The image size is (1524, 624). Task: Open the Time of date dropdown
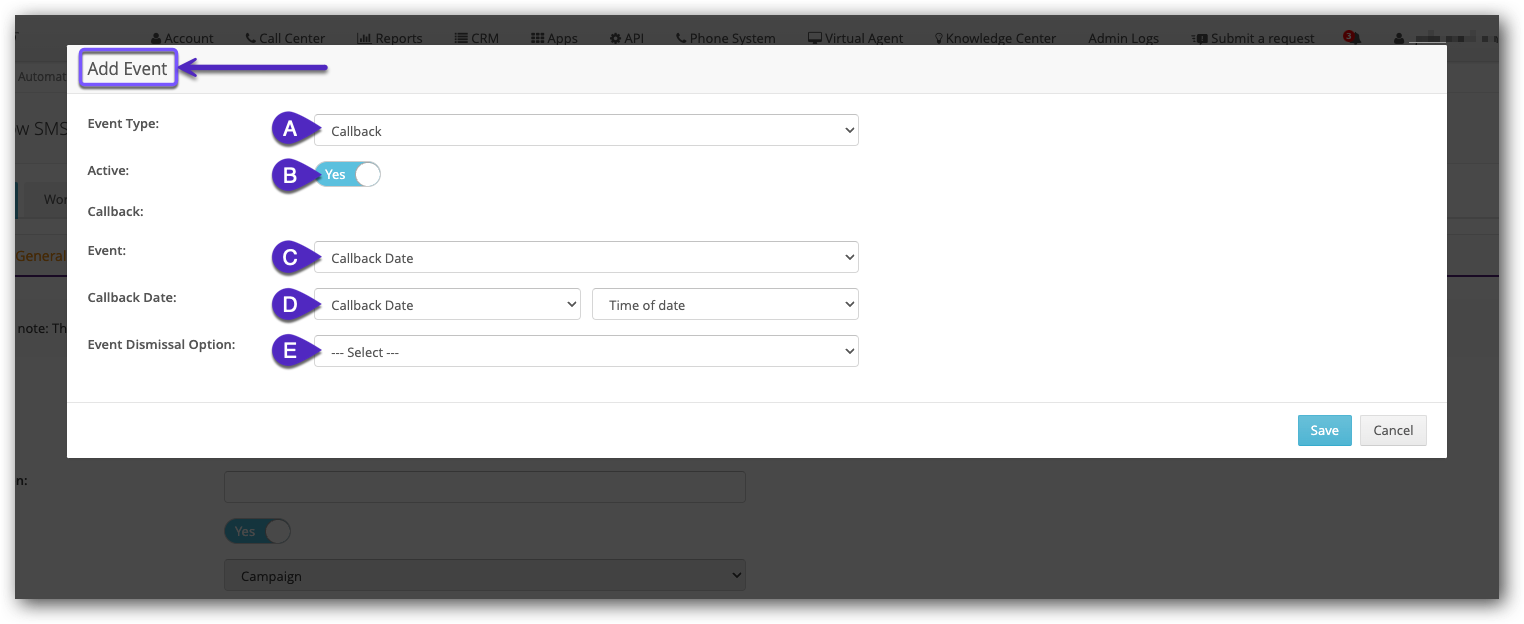click(725, 304)
